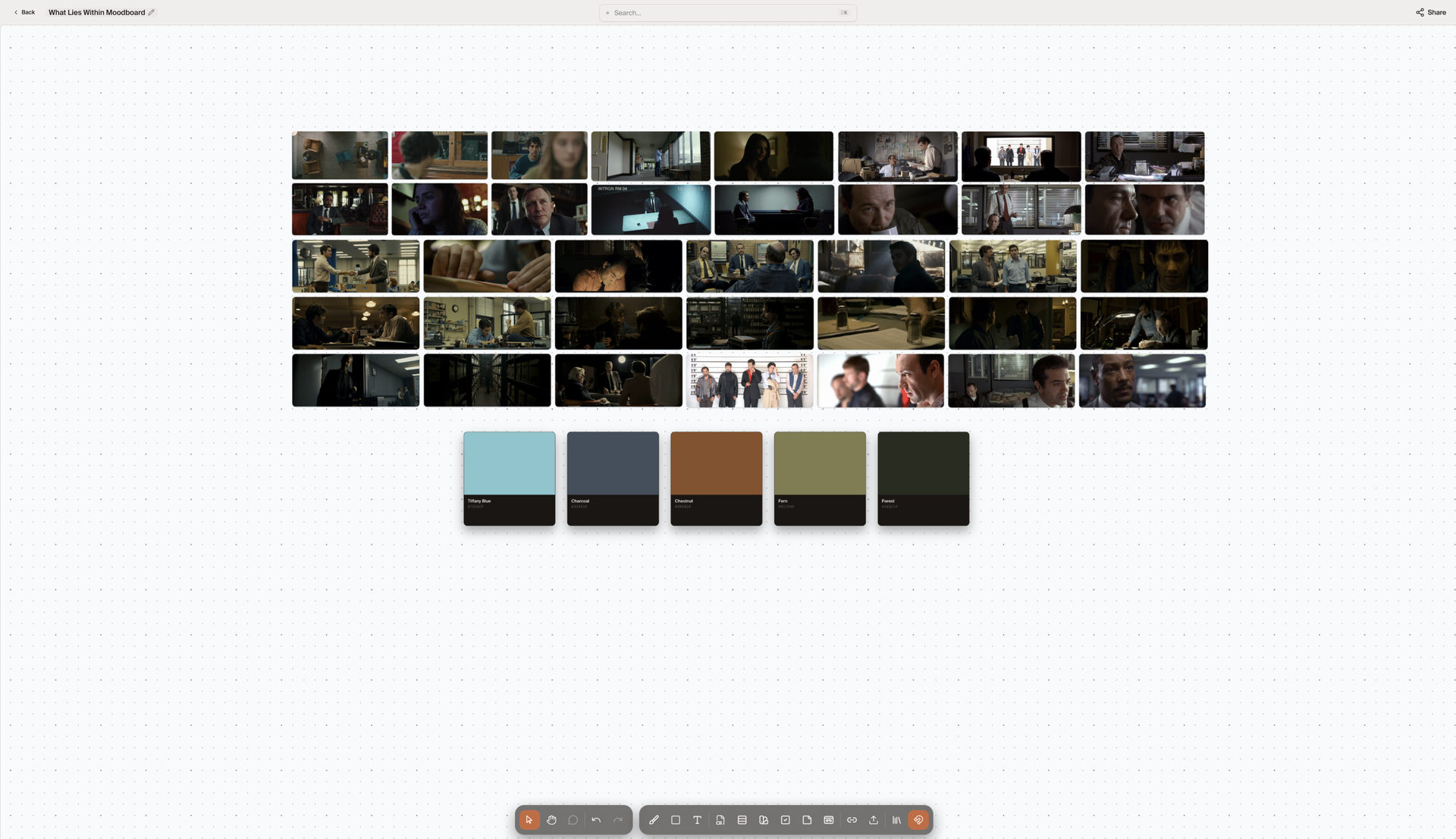Open the close-up hand on table image
Screen dimensions: 1456x839
(487, 266)
